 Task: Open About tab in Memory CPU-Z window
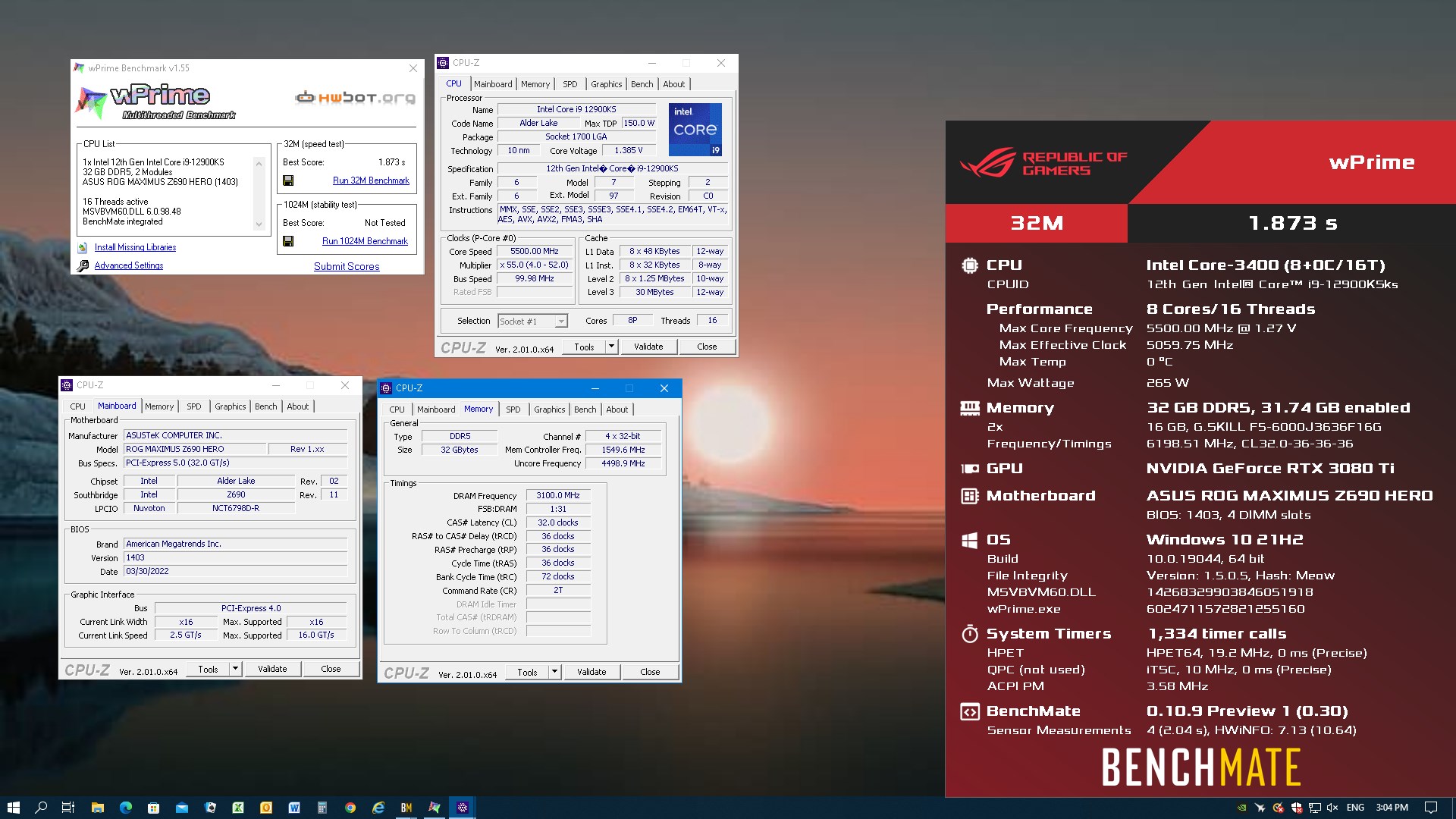point(617,409)
